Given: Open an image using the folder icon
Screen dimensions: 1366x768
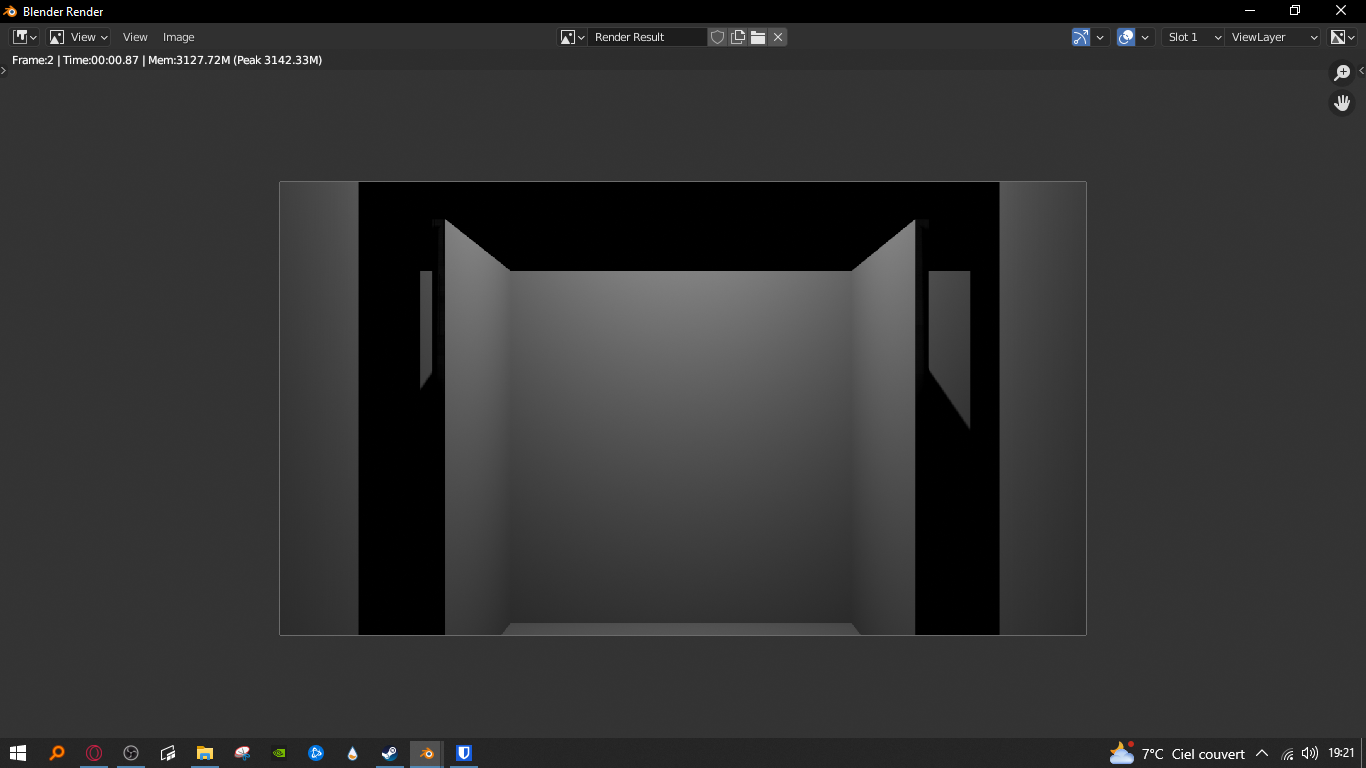Looking at the screenshot, I should click(x=758, y=37).
